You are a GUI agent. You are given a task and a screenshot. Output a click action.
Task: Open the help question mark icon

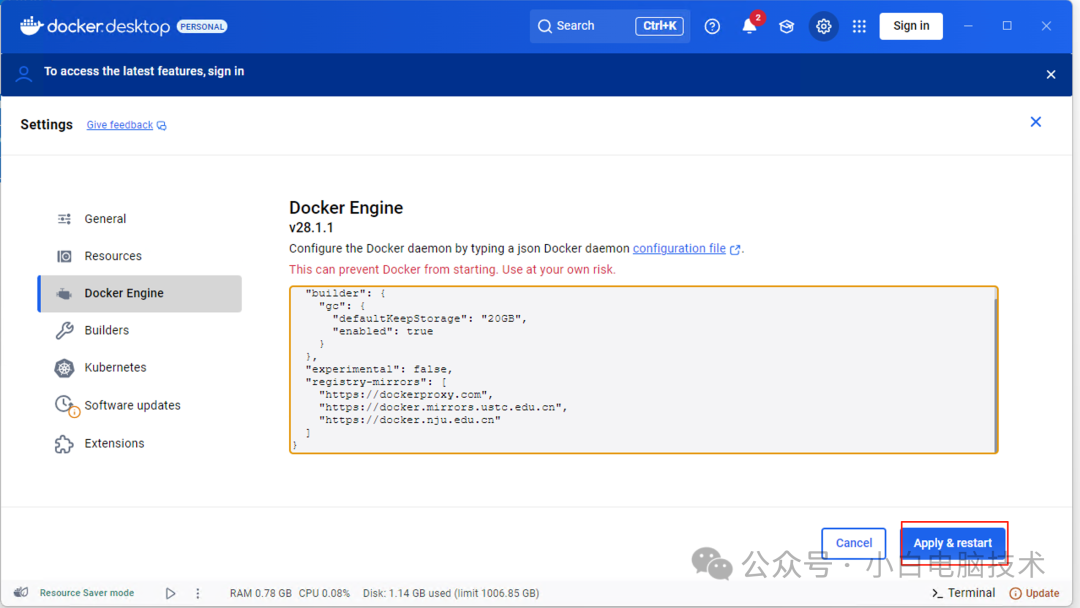click(712, 26)
